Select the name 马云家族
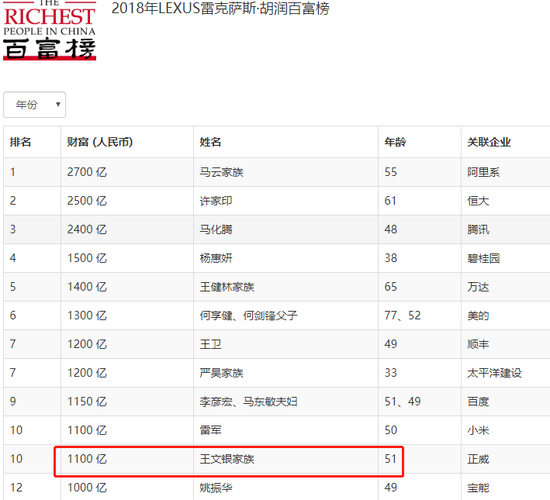The image size is (550, 500). click(x=221, y=172)
